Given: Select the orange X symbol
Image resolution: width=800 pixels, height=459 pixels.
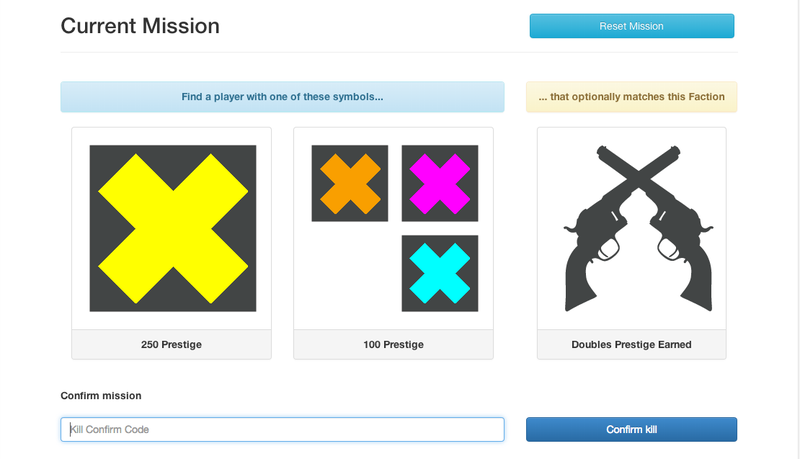Looking at the screenshot, I should 350,184.
